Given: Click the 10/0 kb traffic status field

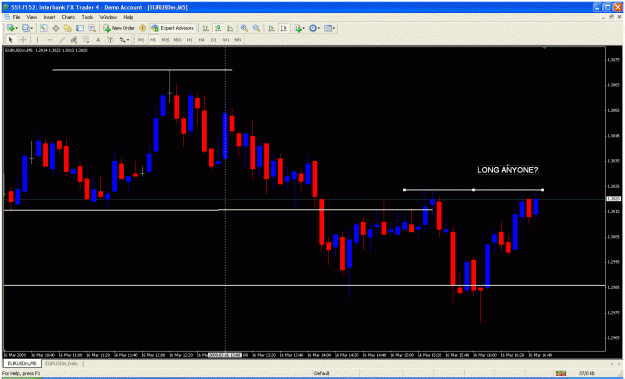Looking at the screenshot, I should (587, 373).
